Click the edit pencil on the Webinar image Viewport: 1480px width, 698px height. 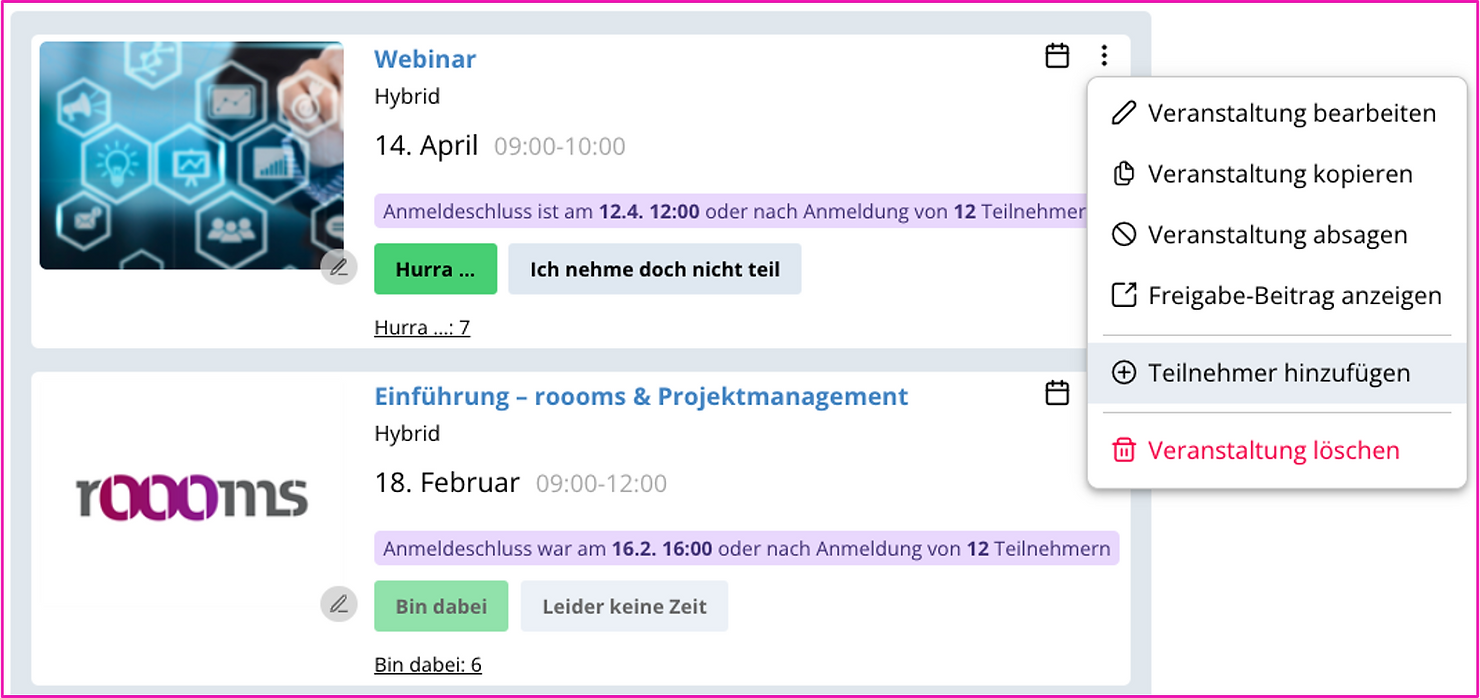pos(339,267)
